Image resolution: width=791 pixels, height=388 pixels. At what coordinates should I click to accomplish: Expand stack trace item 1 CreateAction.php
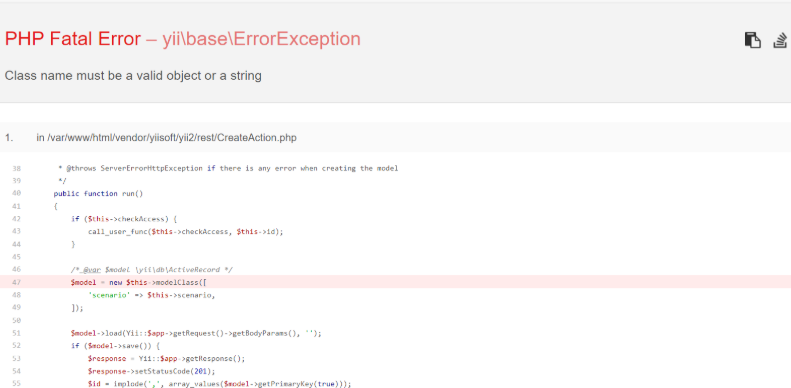[x=396, y=137]
